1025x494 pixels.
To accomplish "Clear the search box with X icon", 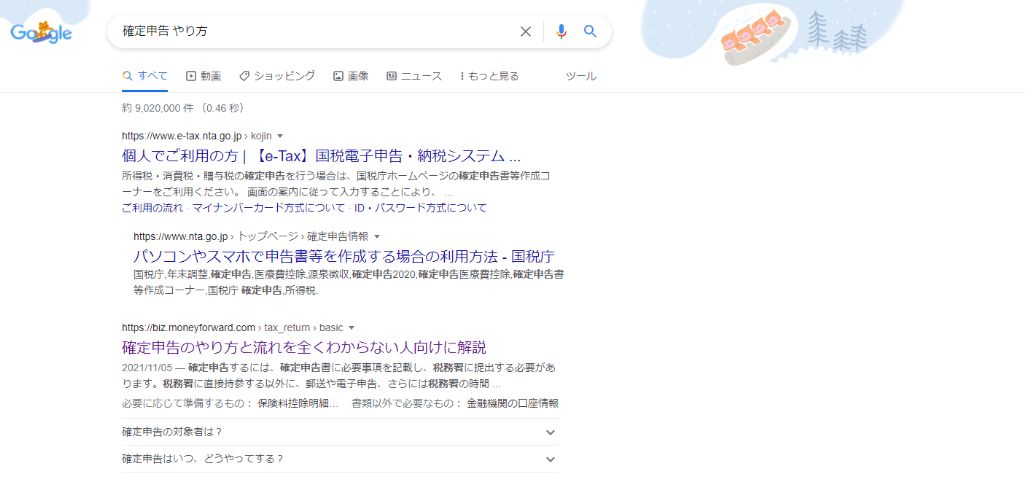I will [x=526, y=31].
